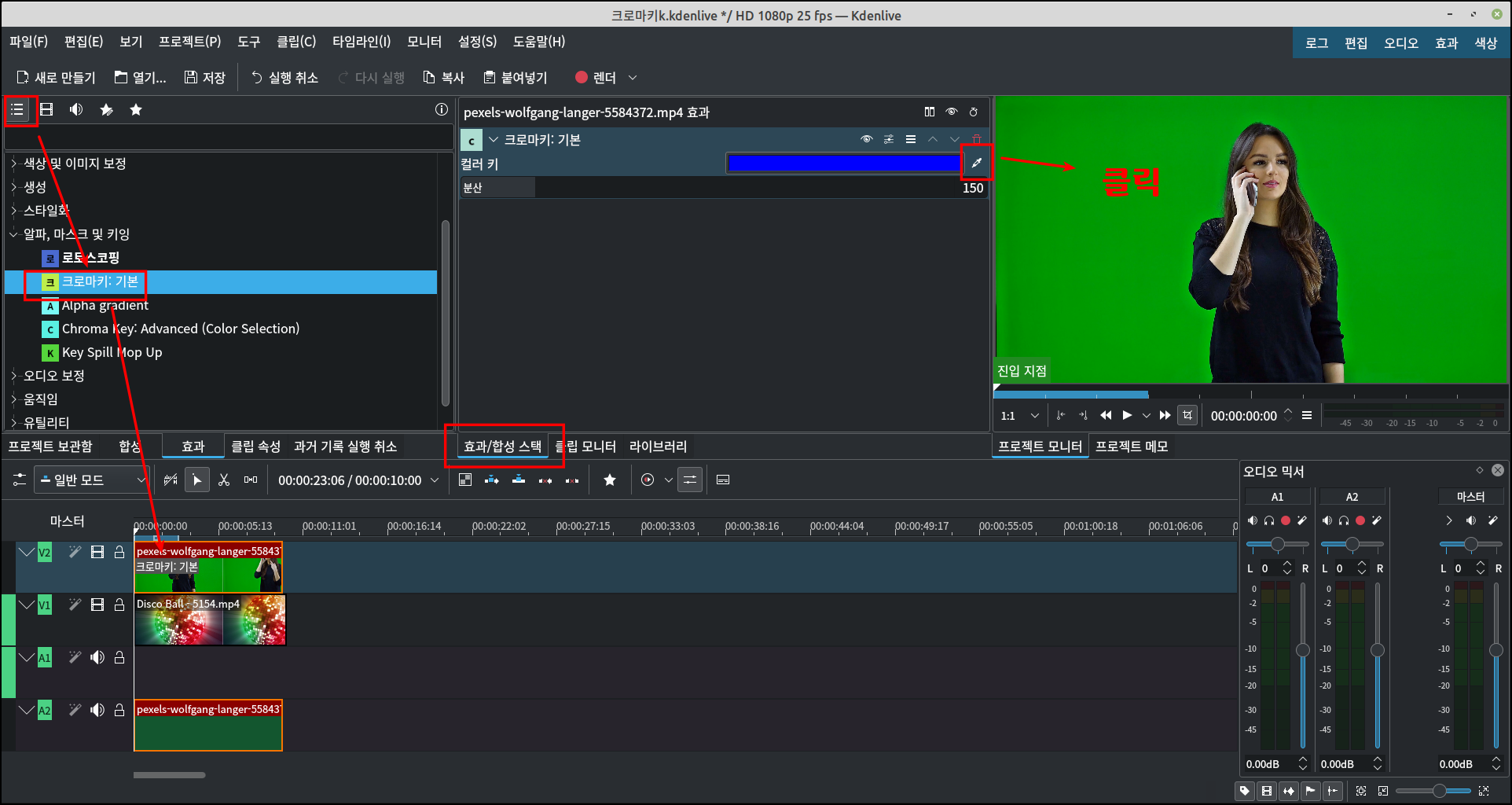Set monitor zone out point
Image resolution: width=1512 pixels, height=805 pixels.
pos(1083,415)
